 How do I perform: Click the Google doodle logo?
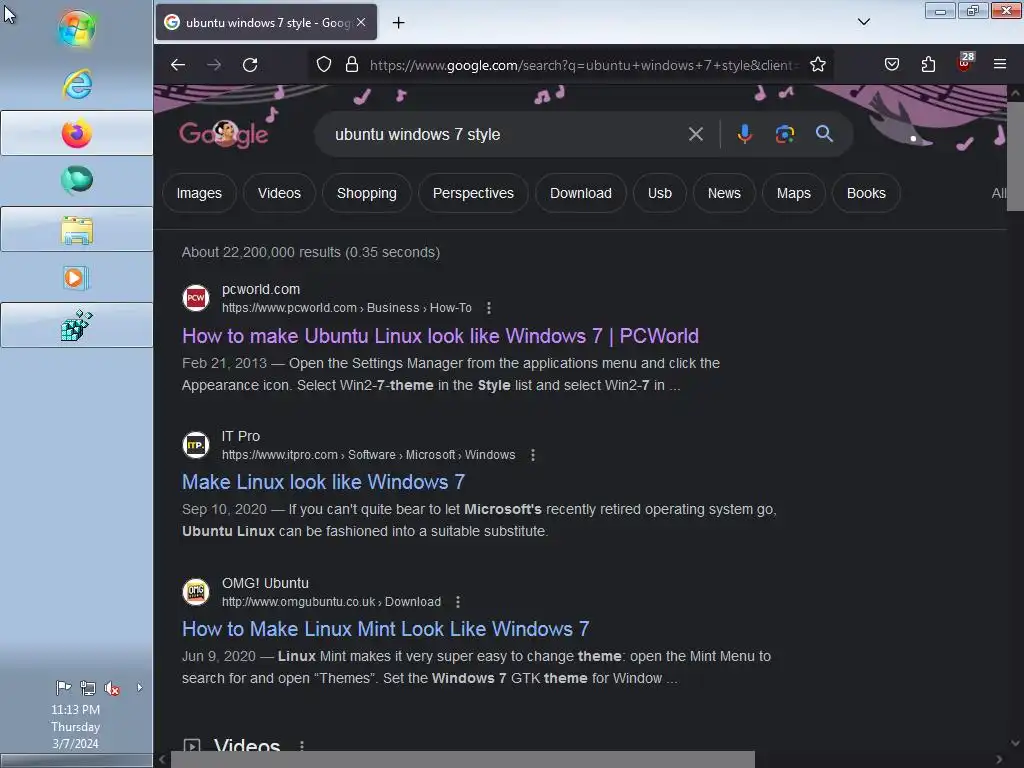tap(223, 133)
